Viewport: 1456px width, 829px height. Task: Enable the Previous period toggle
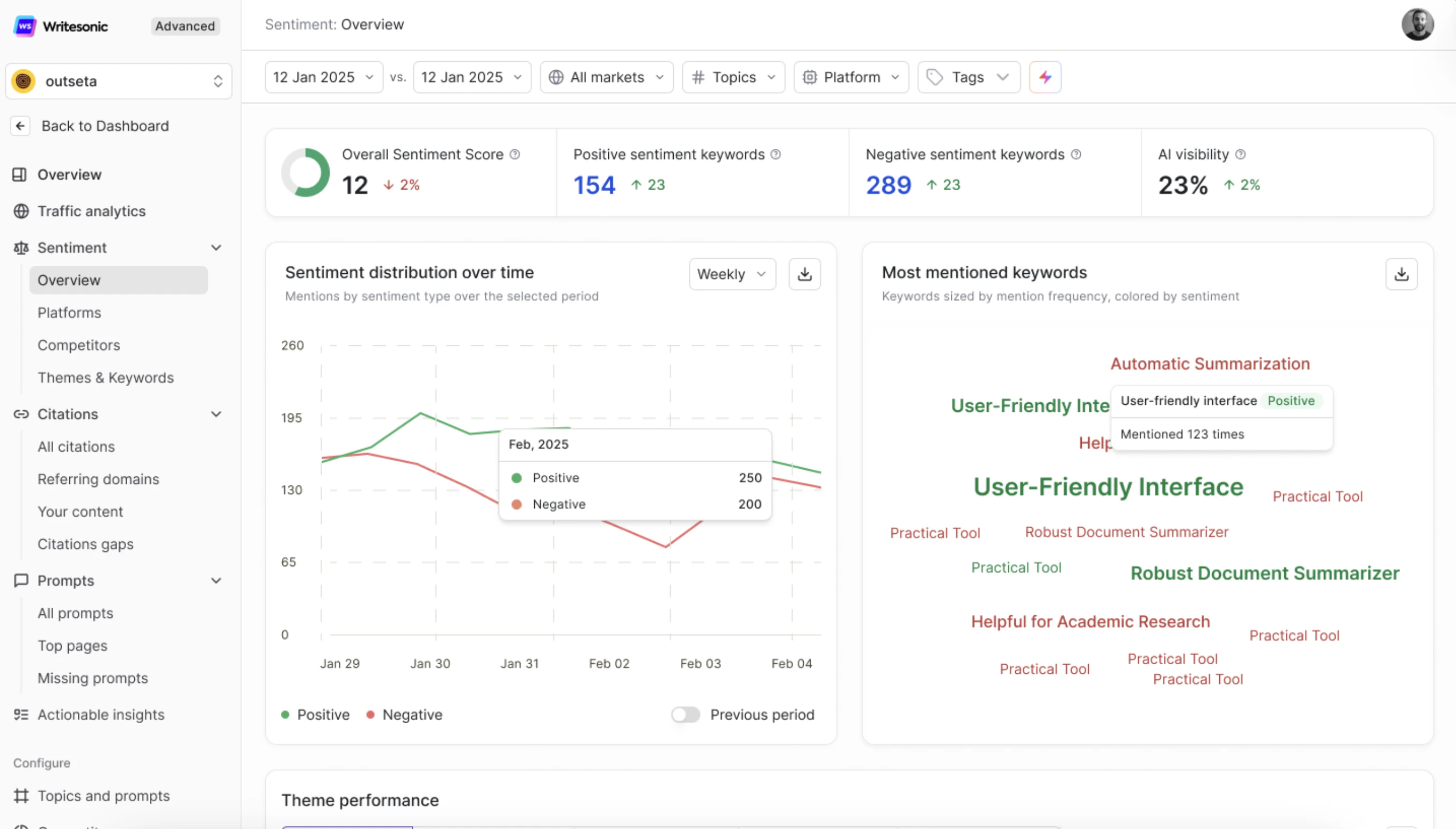pyautogui.click(x=685, y=715)
